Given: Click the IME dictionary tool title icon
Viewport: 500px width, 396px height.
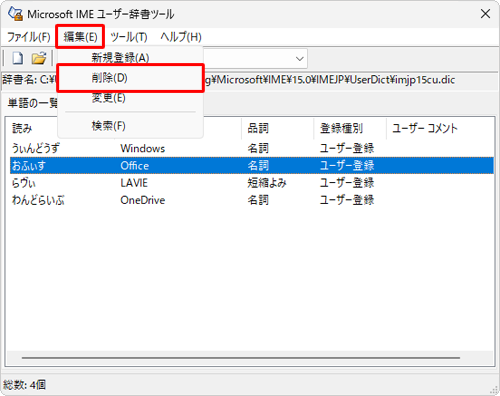Looking at the screenshot, I should coord(15,14).
